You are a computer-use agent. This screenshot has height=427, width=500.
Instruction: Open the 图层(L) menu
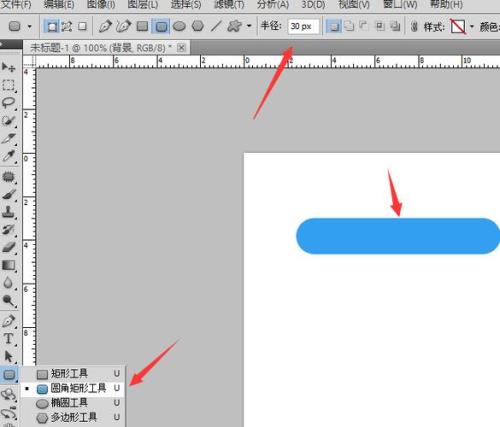pos(143,4)
